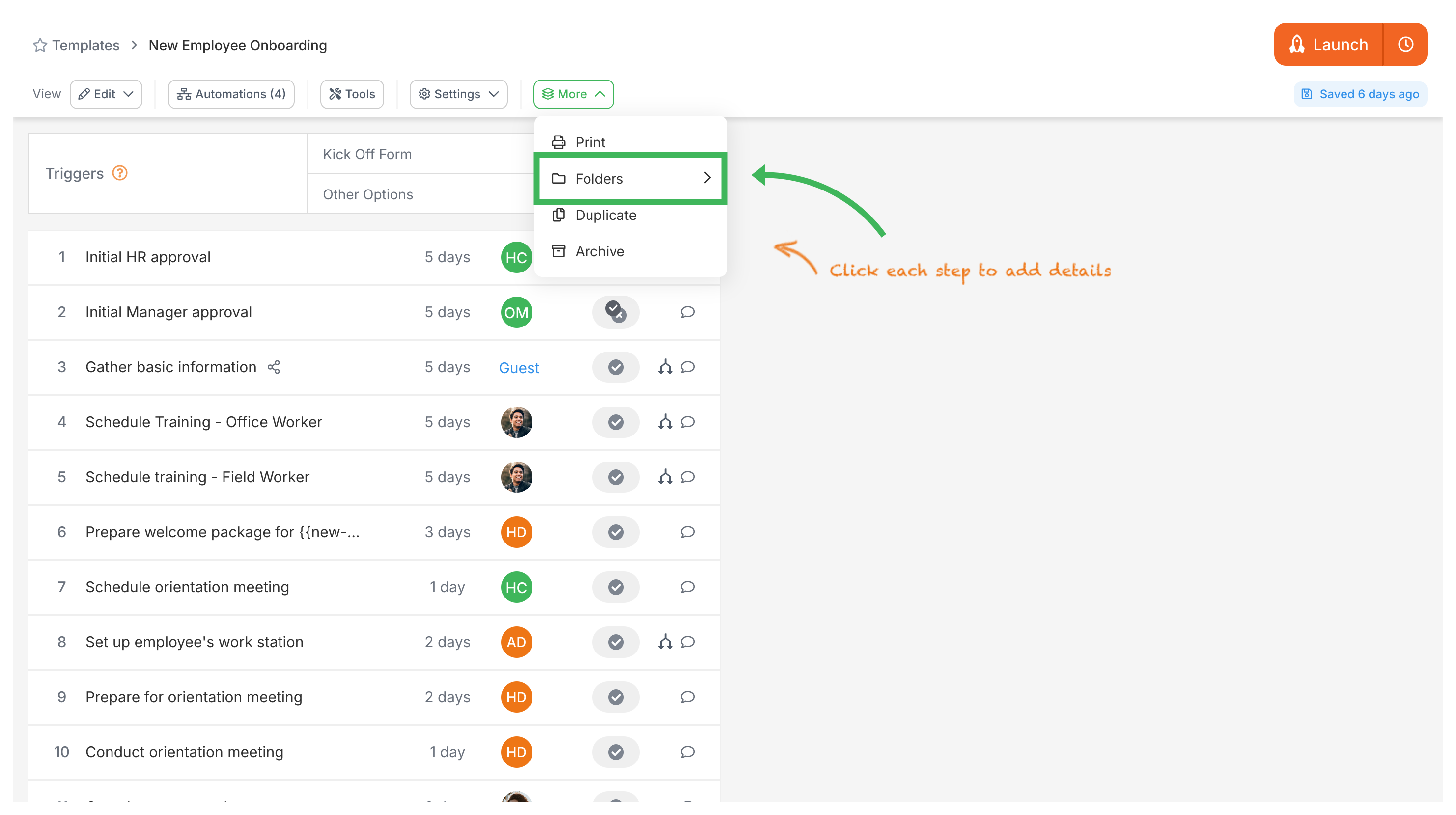Open comment bubble for Conduct orientation meeting

click(x=687, y=752)
